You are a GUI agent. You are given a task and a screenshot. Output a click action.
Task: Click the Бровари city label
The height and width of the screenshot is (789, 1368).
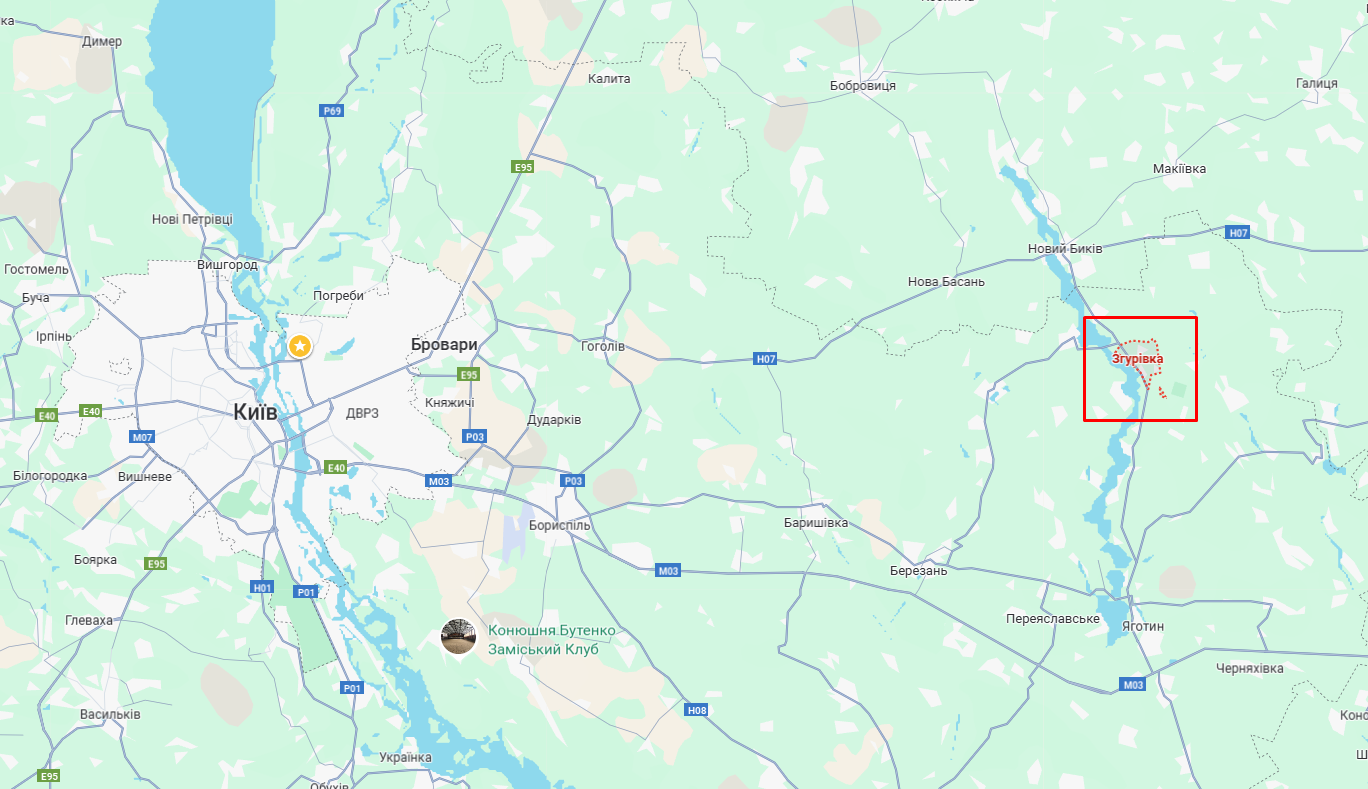(x=444, y=344)
